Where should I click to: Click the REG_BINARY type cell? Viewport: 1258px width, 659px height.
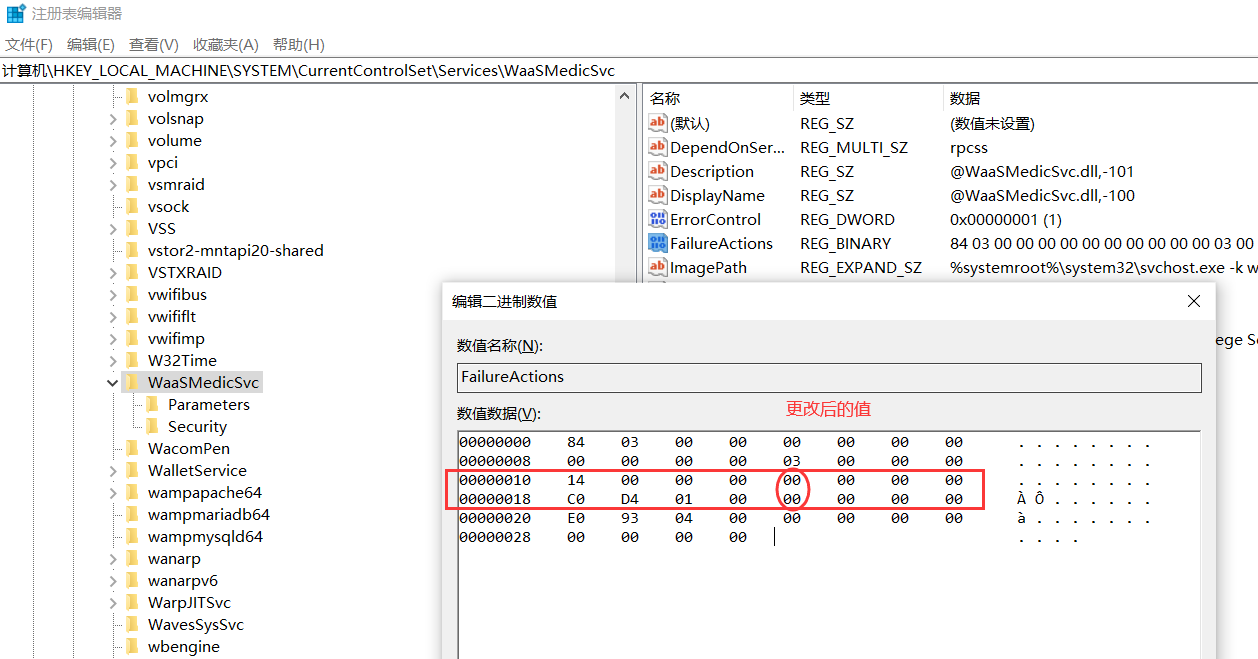(845, 243)
